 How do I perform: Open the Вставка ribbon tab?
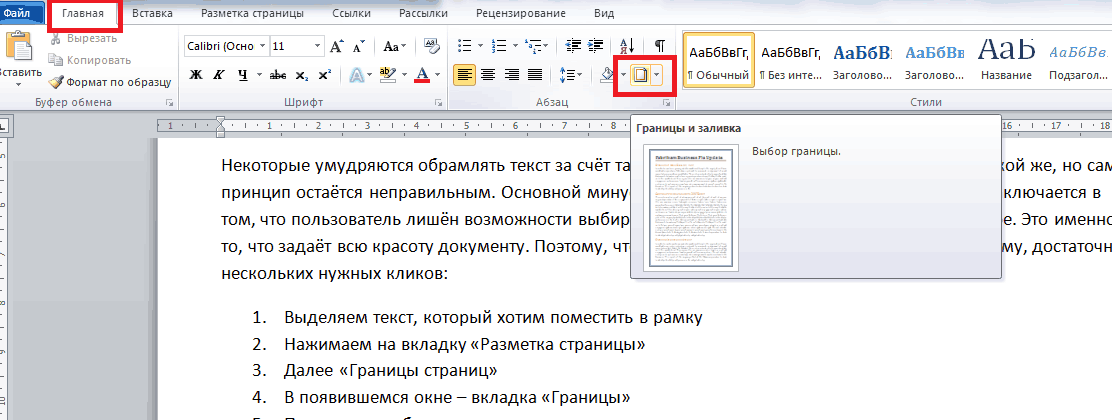(x=152, y=13)
